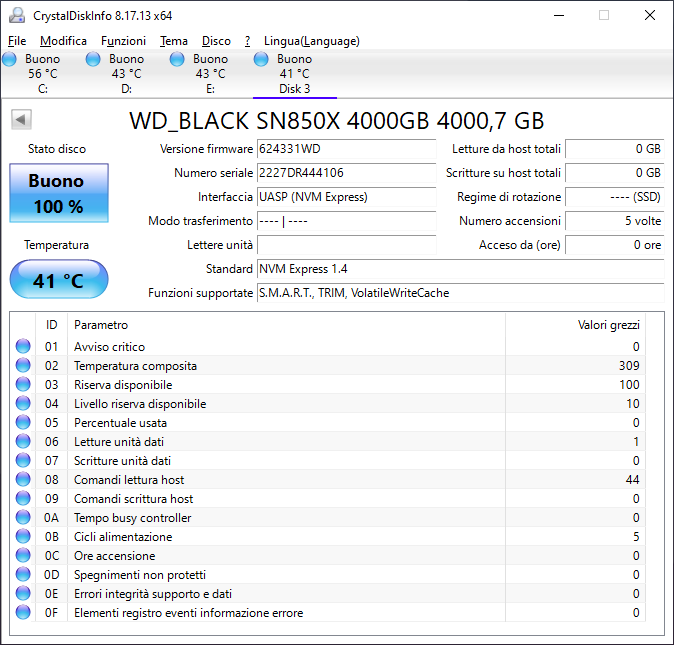Click the blue health orb of drive E:

[x=177, y=59]
